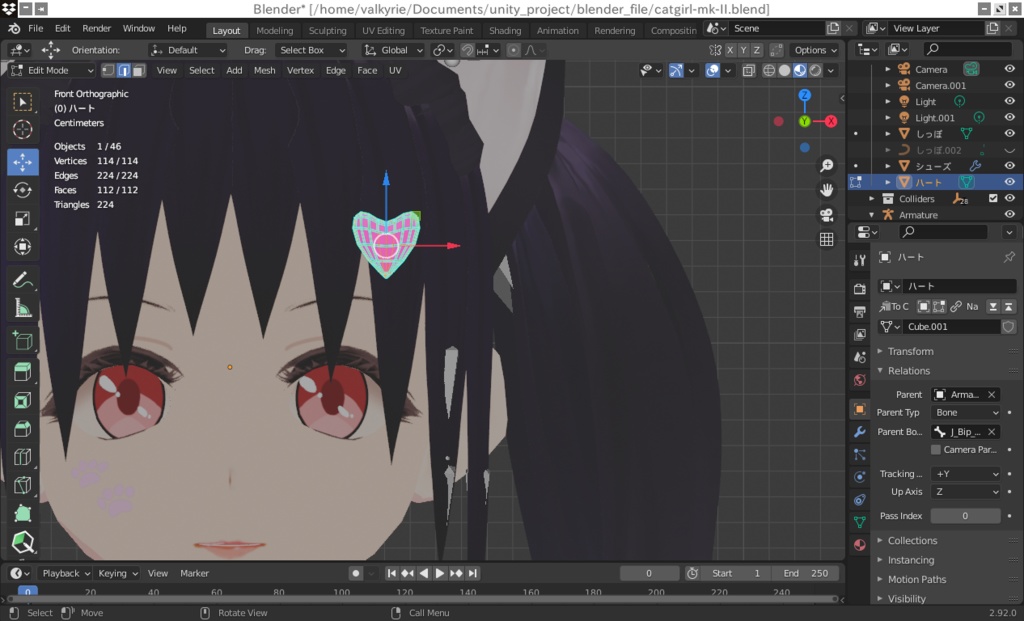Image resolution: width=1024 pixels, height=621 pixels.
Task: Enable proportional editing
Action: coord(514,49)
